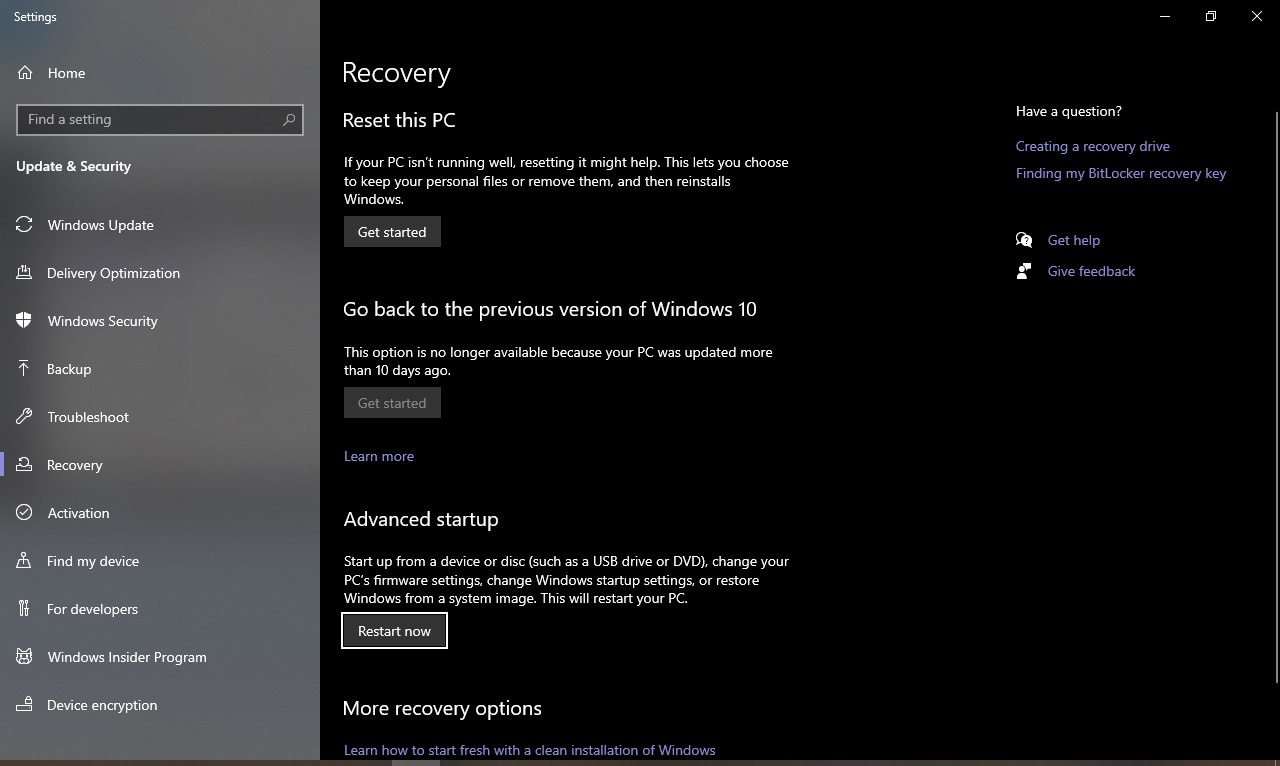Close the Settings window
Image resolution: width=1280 pixels, height=766 pixels.
click(1257, 16)
